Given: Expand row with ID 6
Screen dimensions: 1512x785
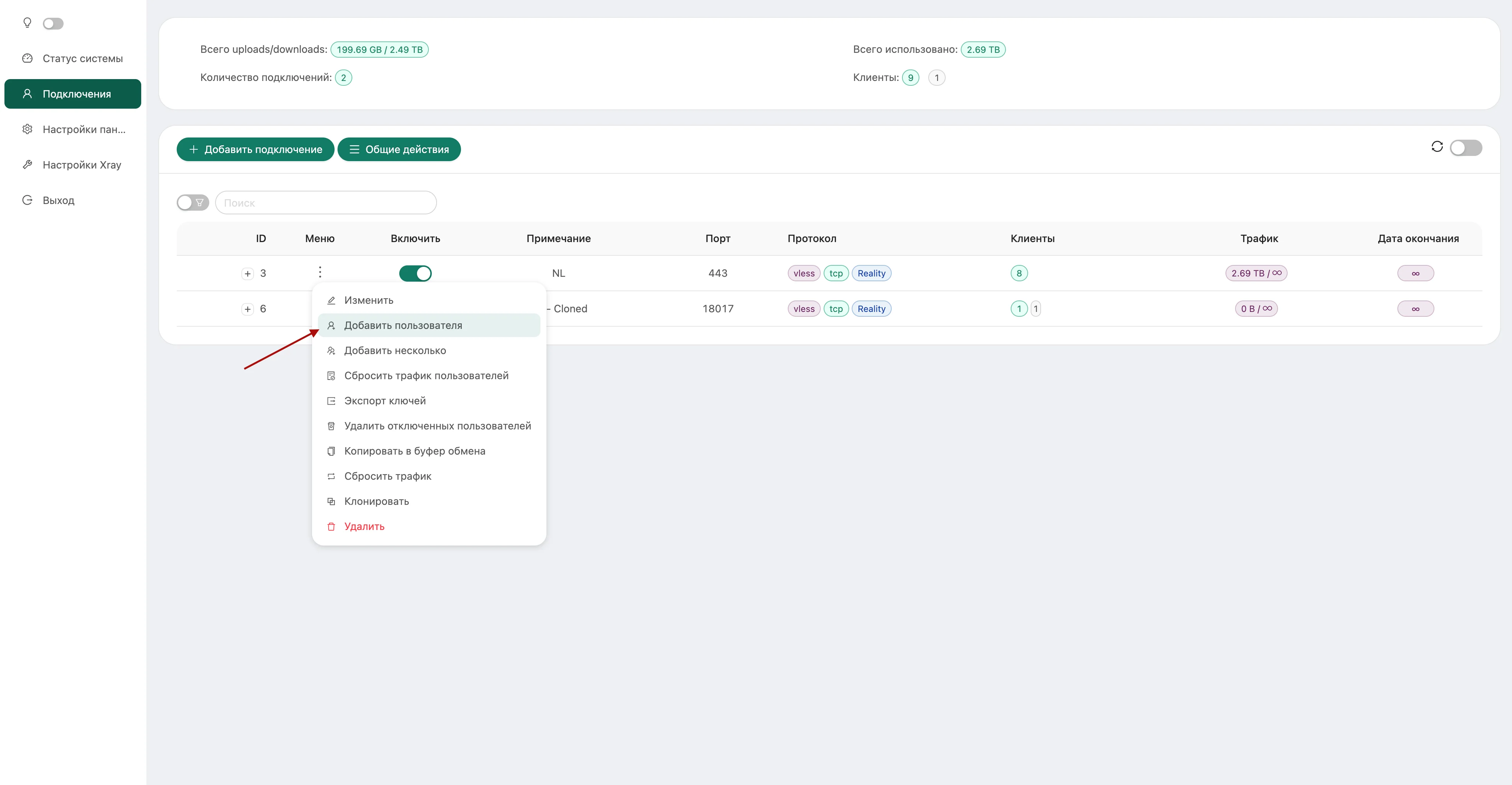Looking at the screenshot, I should pos(248,309).
